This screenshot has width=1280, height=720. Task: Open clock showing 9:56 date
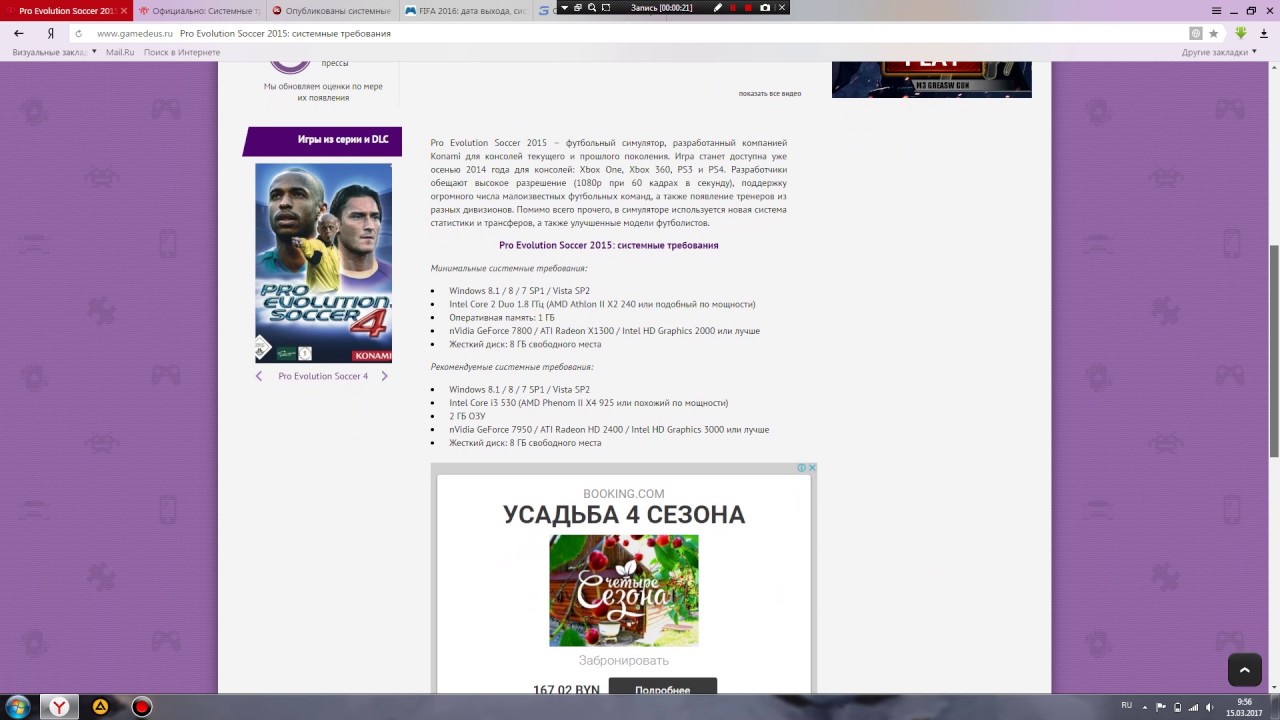point(1244,707)
